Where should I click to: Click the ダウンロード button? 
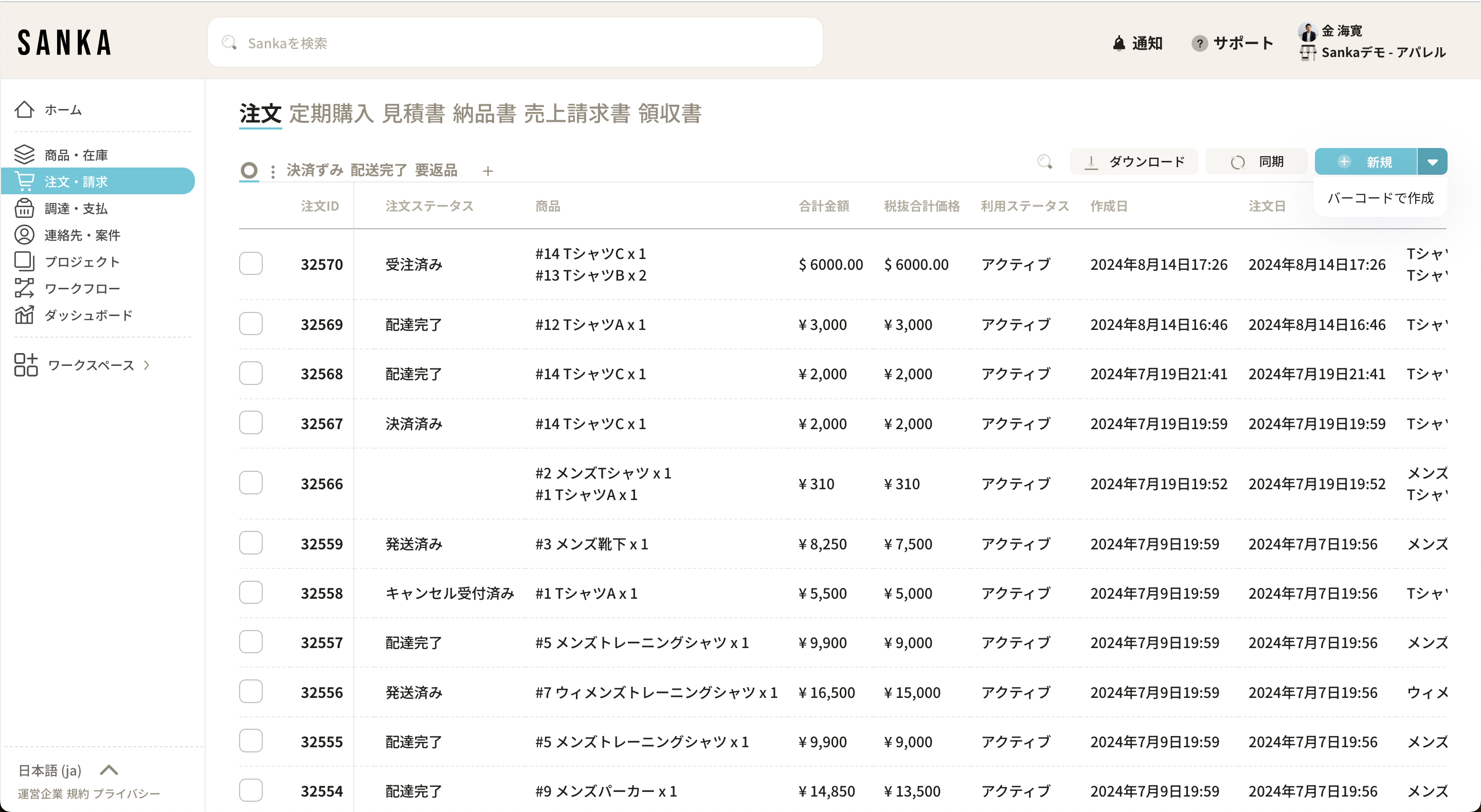click(1134, 162)
